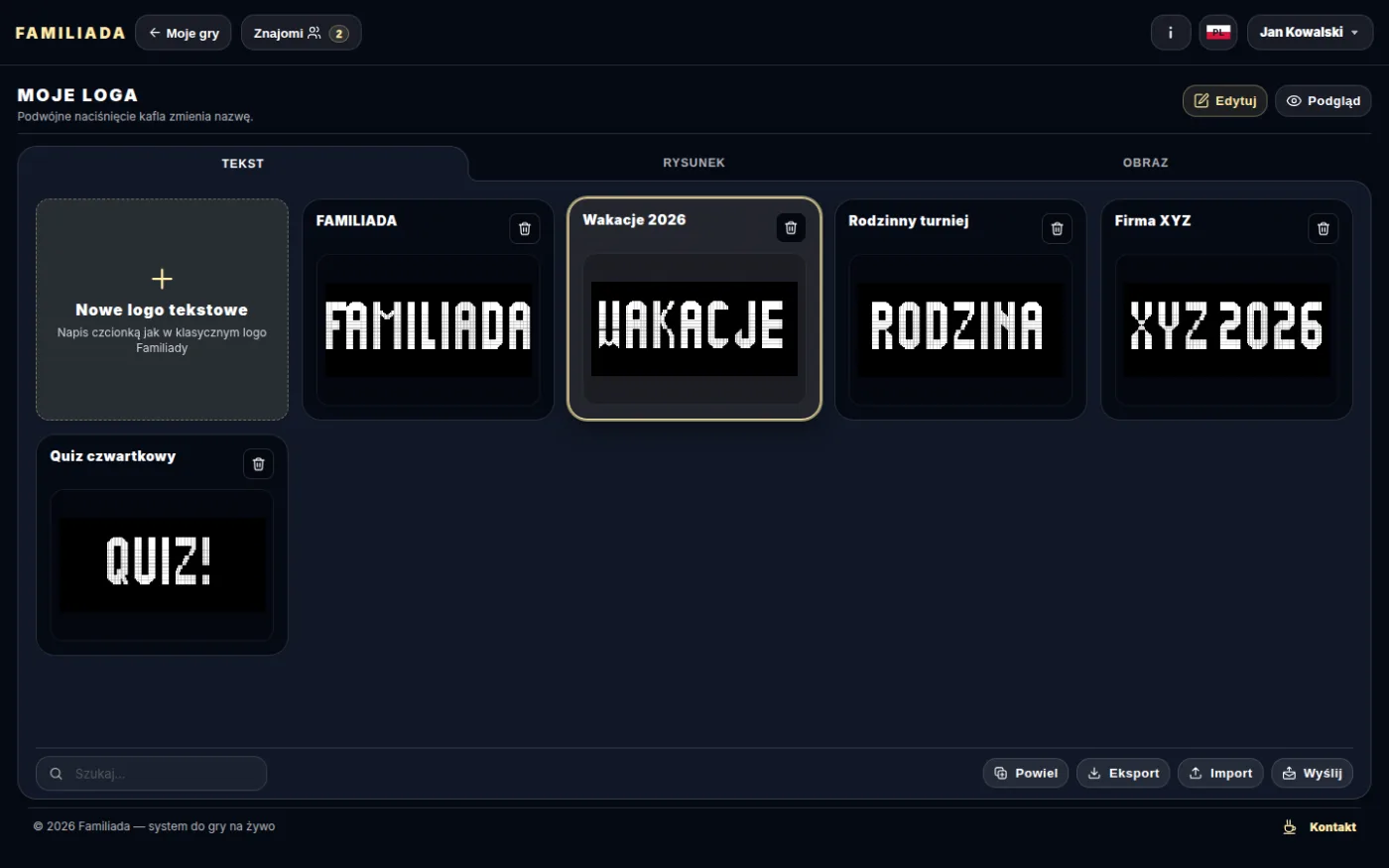Click the Rodzinny turniej tile title

click(908, 220)
